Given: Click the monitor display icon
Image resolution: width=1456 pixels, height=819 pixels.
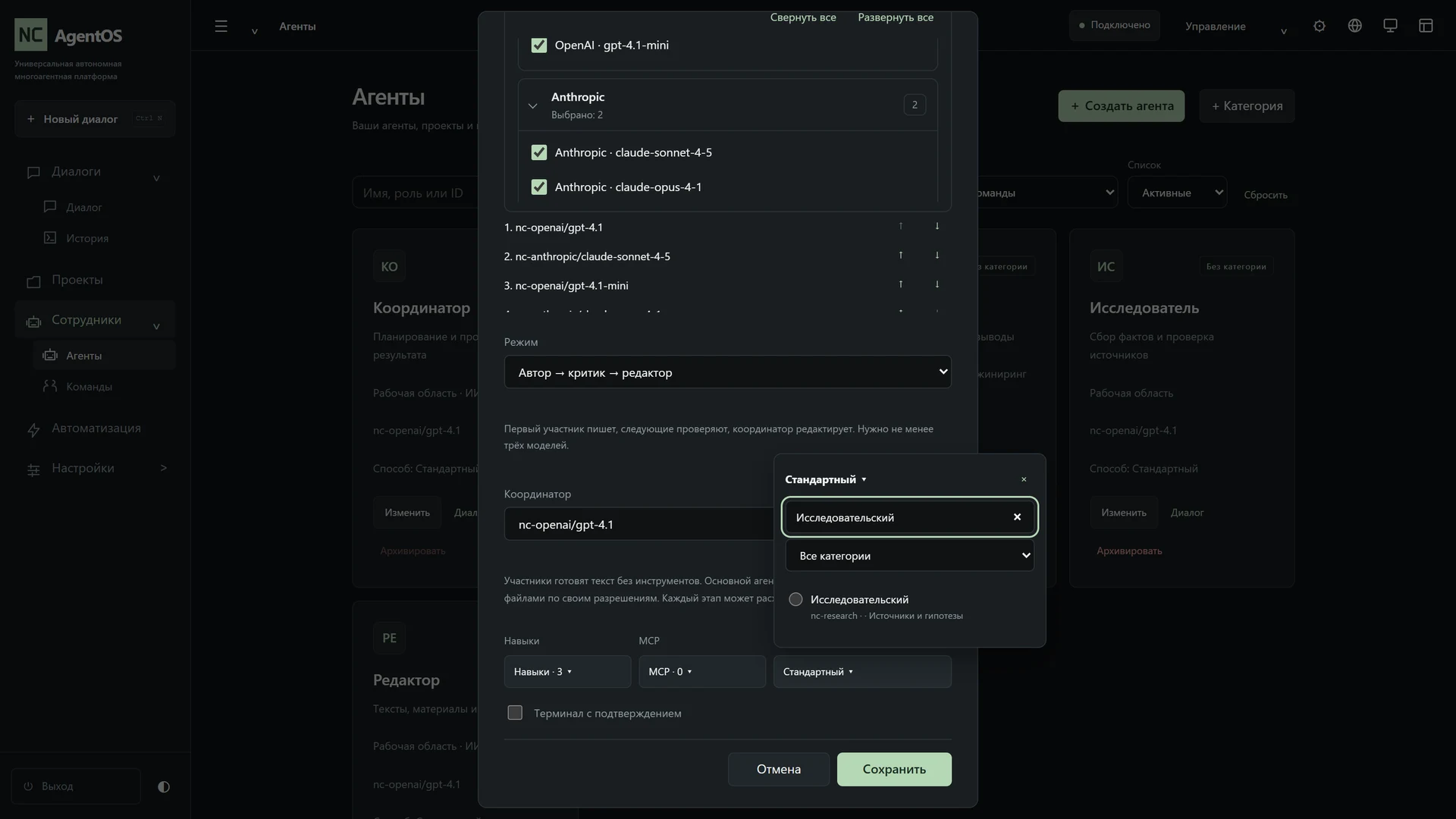Looking at the screenshot, I should point(1390,26).
